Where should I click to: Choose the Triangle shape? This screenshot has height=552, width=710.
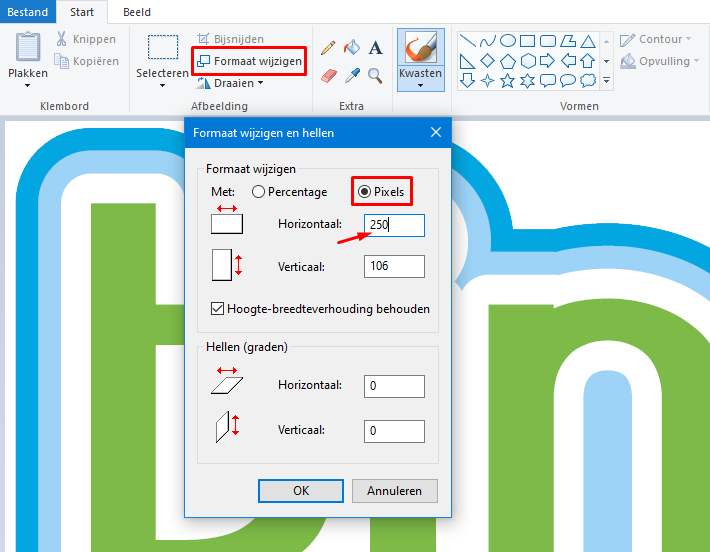tap(588, 41)
